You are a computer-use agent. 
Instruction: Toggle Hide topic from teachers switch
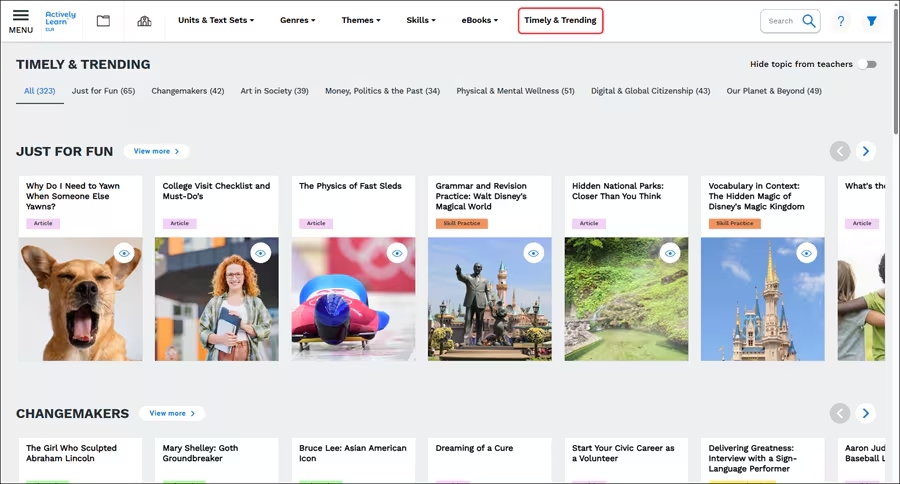[x=867, y=64]
